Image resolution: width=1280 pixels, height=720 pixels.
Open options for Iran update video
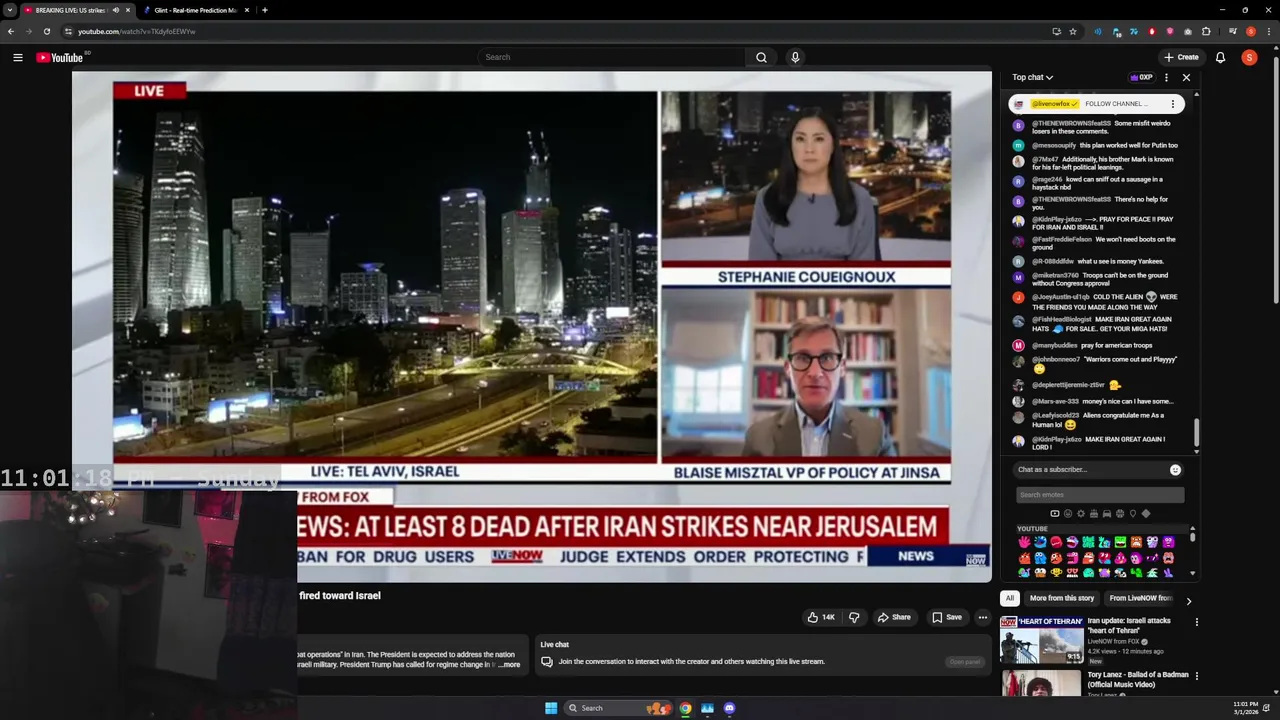1196,621
